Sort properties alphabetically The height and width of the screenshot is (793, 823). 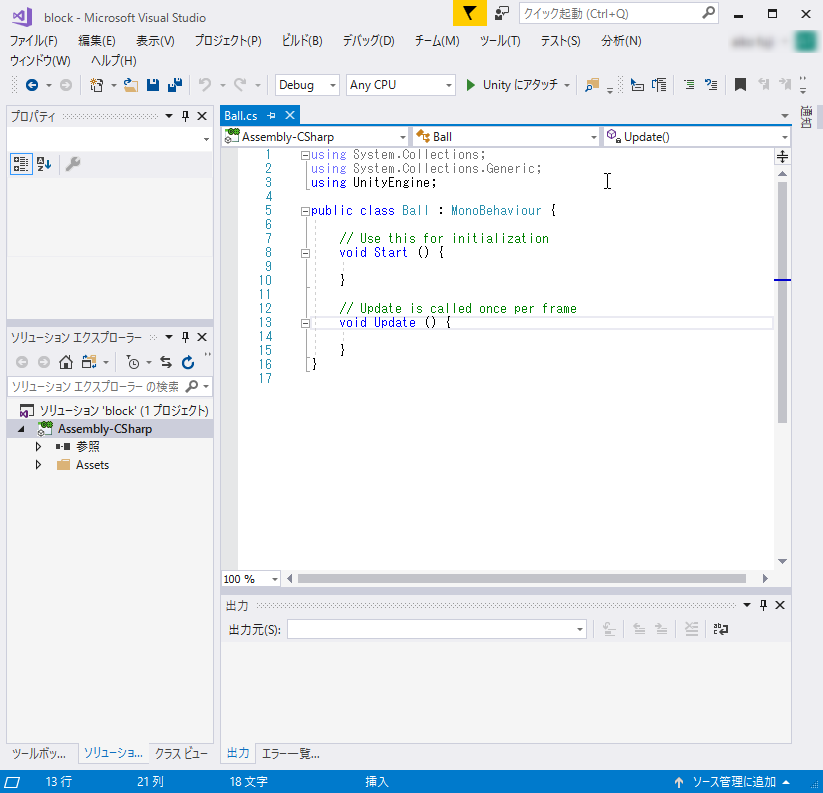pos(44,164)
